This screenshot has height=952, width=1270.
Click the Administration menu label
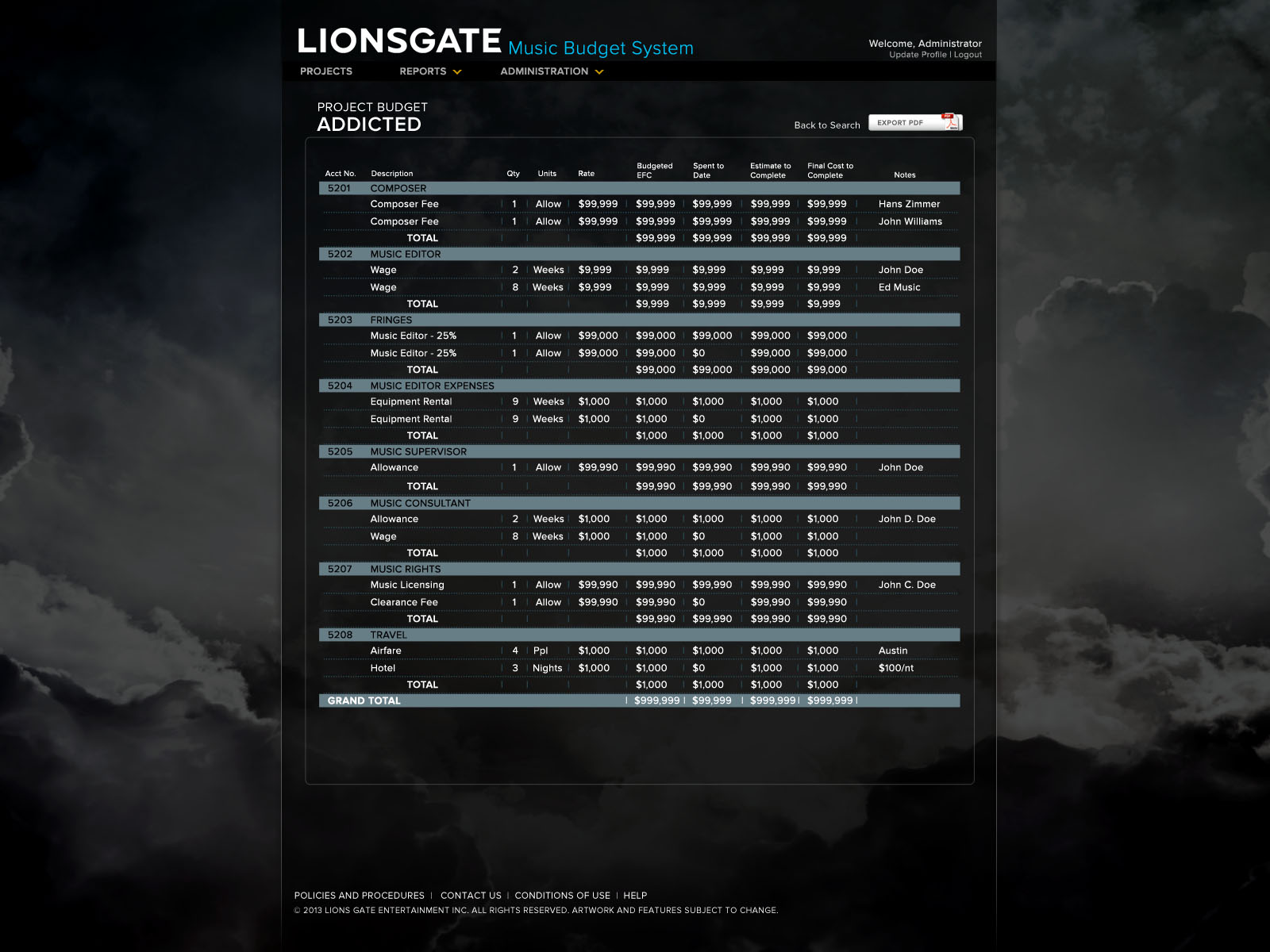[544, 71]
